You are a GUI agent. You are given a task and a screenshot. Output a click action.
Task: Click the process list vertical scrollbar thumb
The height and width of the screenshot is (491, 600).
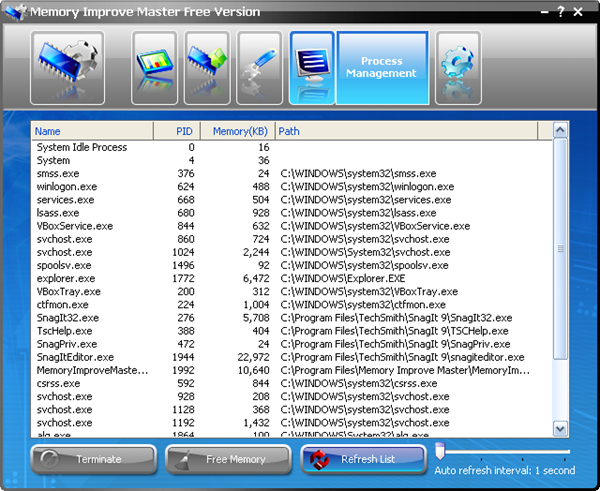point(560,249)
